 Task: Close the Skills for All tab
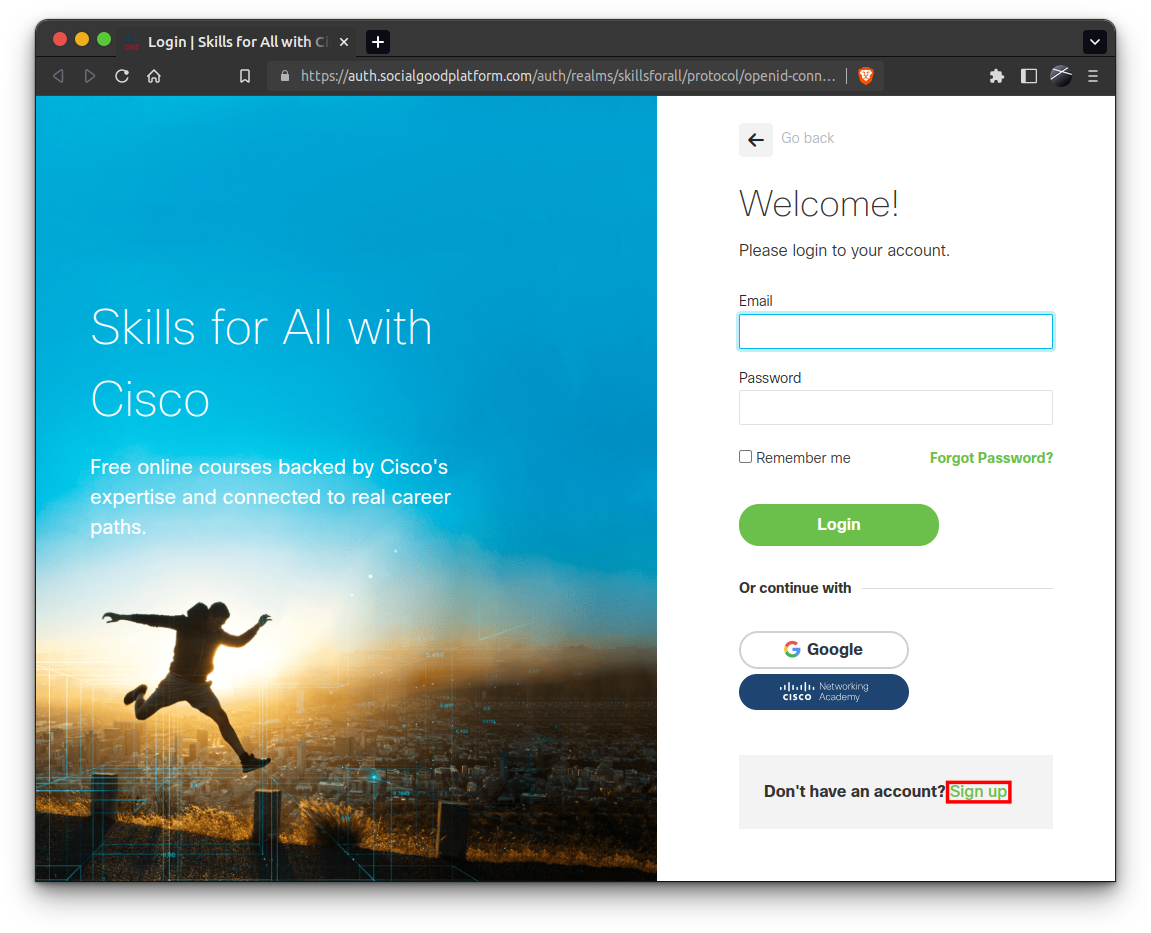(x=344, y=42)
